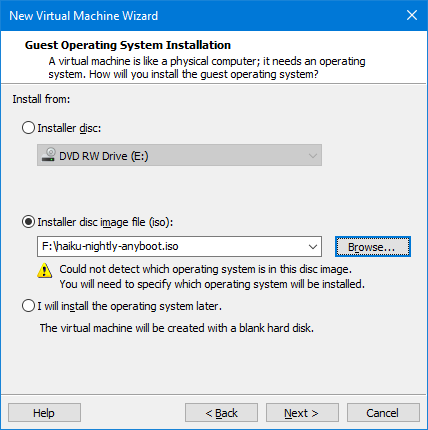428x430 pixels.
Task: Click the DVD drive icon
Action: 49,155
